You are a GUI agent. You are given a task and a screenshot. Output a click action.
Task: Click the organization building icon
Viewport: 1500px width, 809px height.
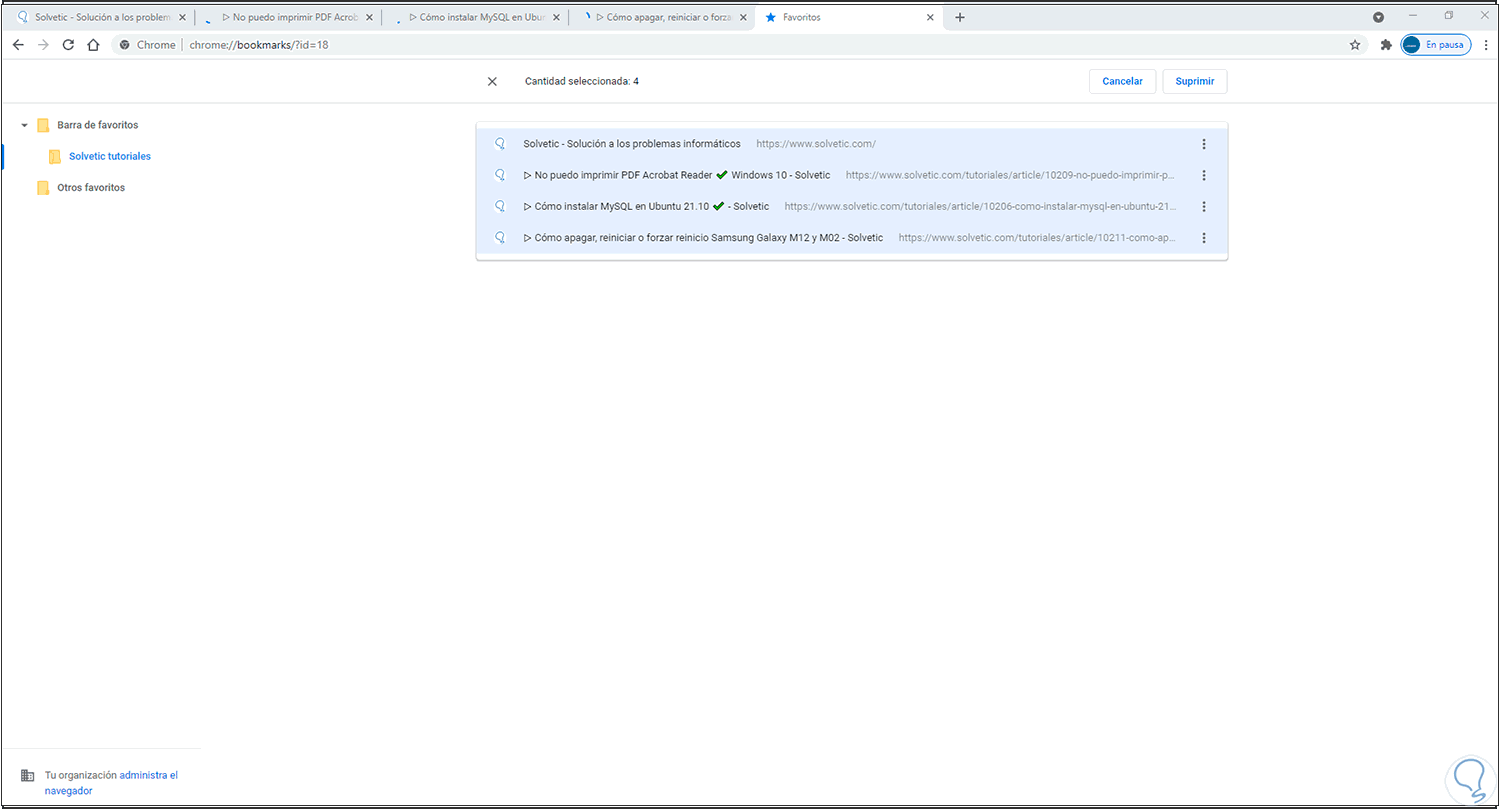coord(27,776)
